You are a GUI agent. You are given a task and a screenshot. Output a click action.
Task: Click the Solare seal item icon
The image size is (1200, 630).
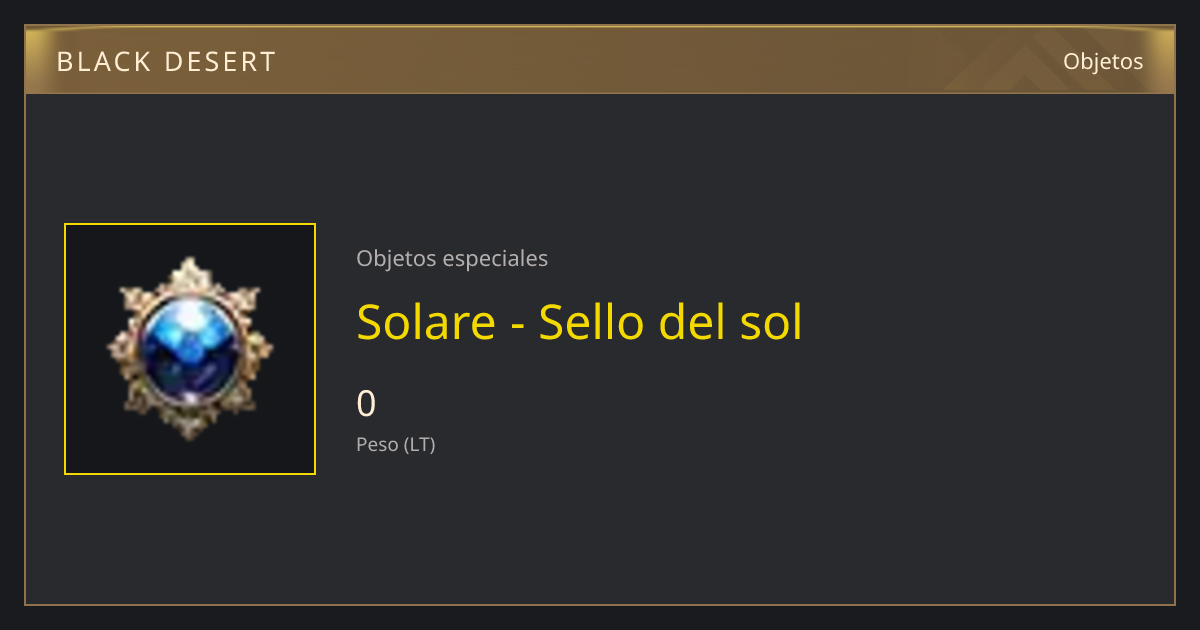(x=190, y=349)
